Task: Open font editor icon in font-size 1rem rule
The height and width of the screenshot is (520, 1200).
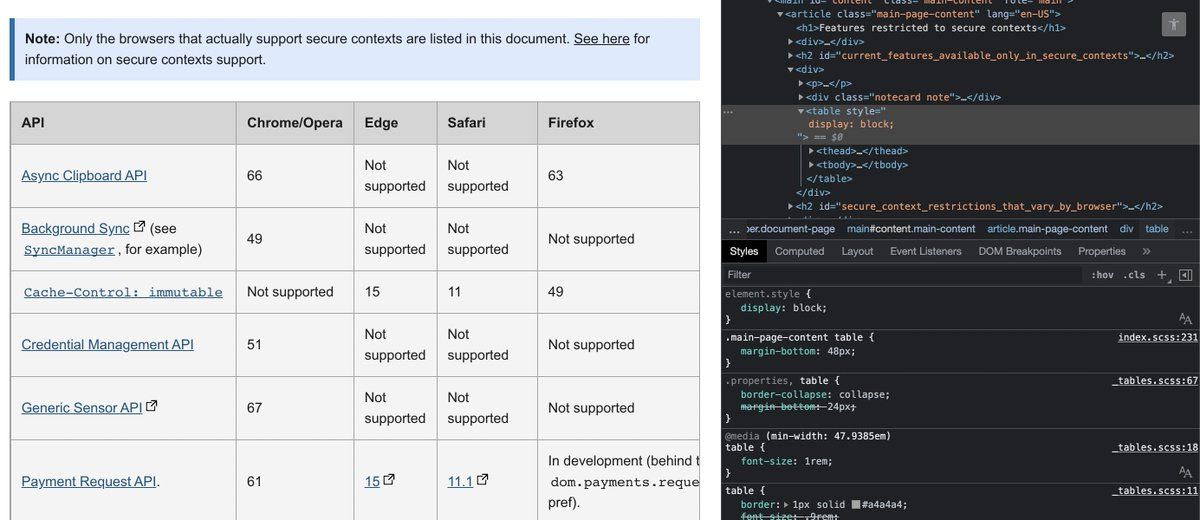Action: [x=1185, y=472]
